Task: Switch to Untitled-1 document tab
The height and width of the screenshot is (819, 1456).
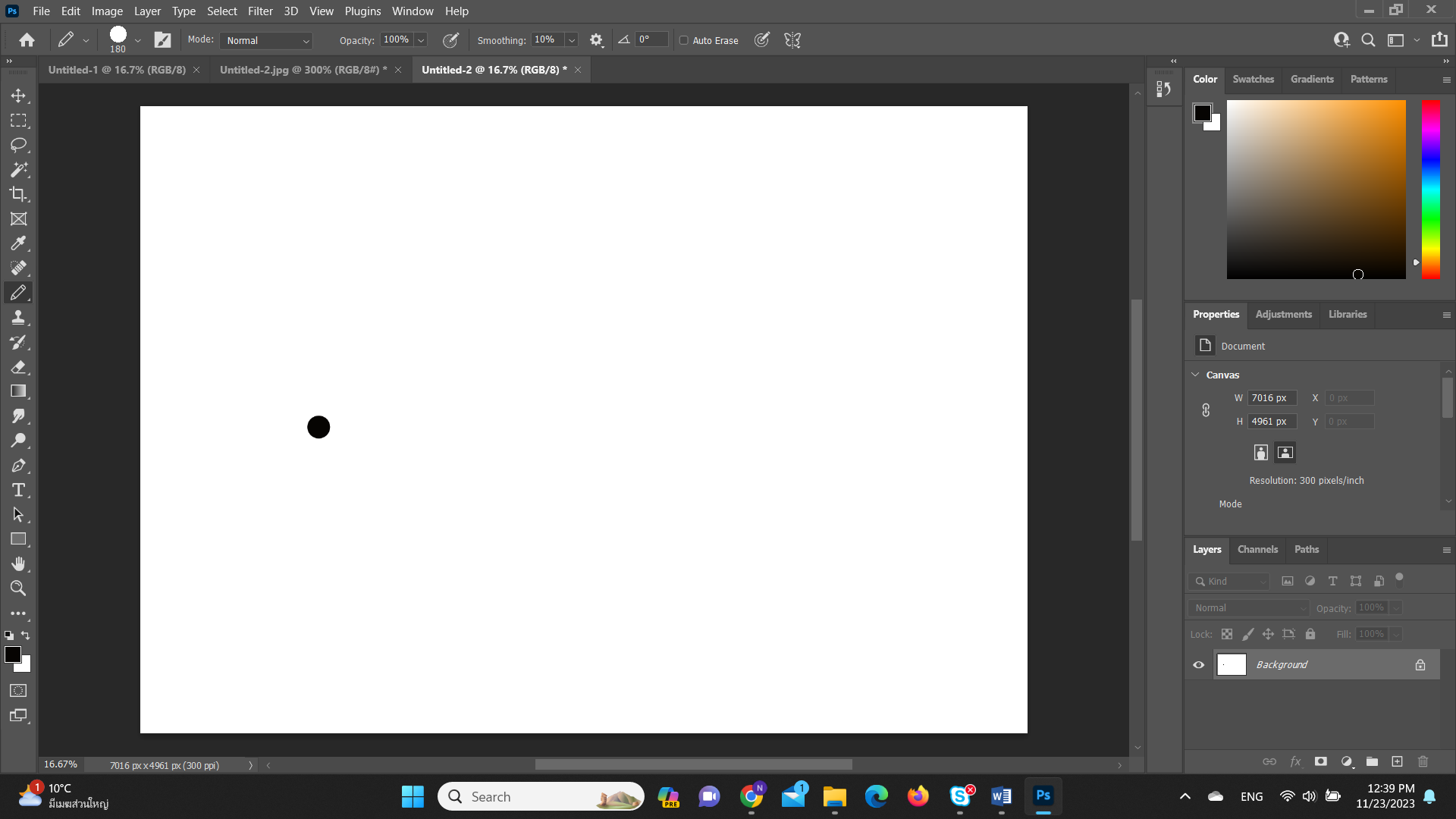Action: [117, 70]
